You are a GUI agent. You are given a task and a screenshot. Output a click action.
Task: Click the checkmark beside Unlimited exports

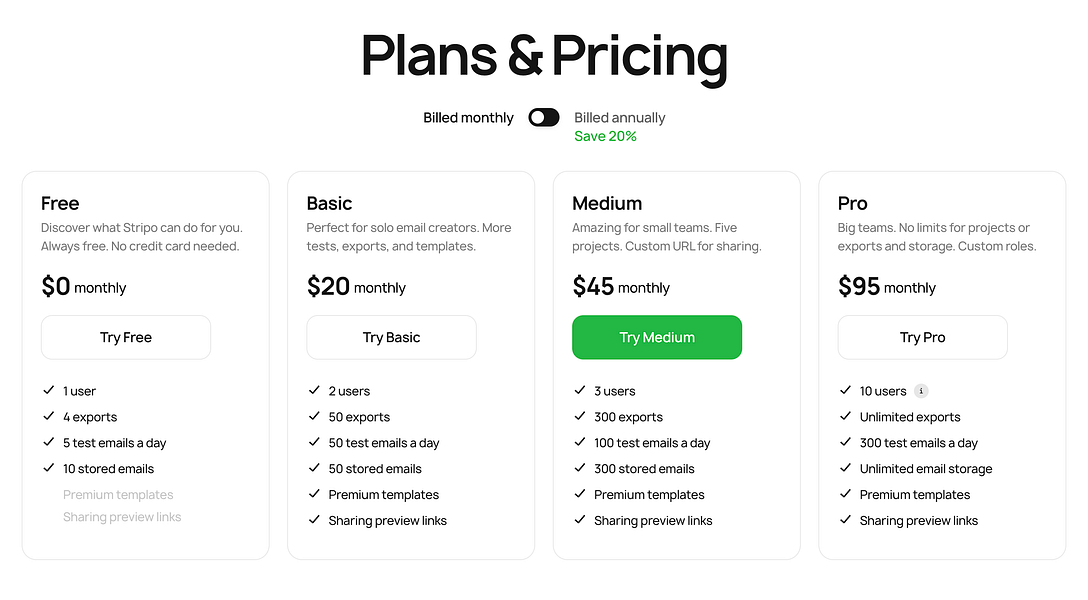click(x=845, y=416)
